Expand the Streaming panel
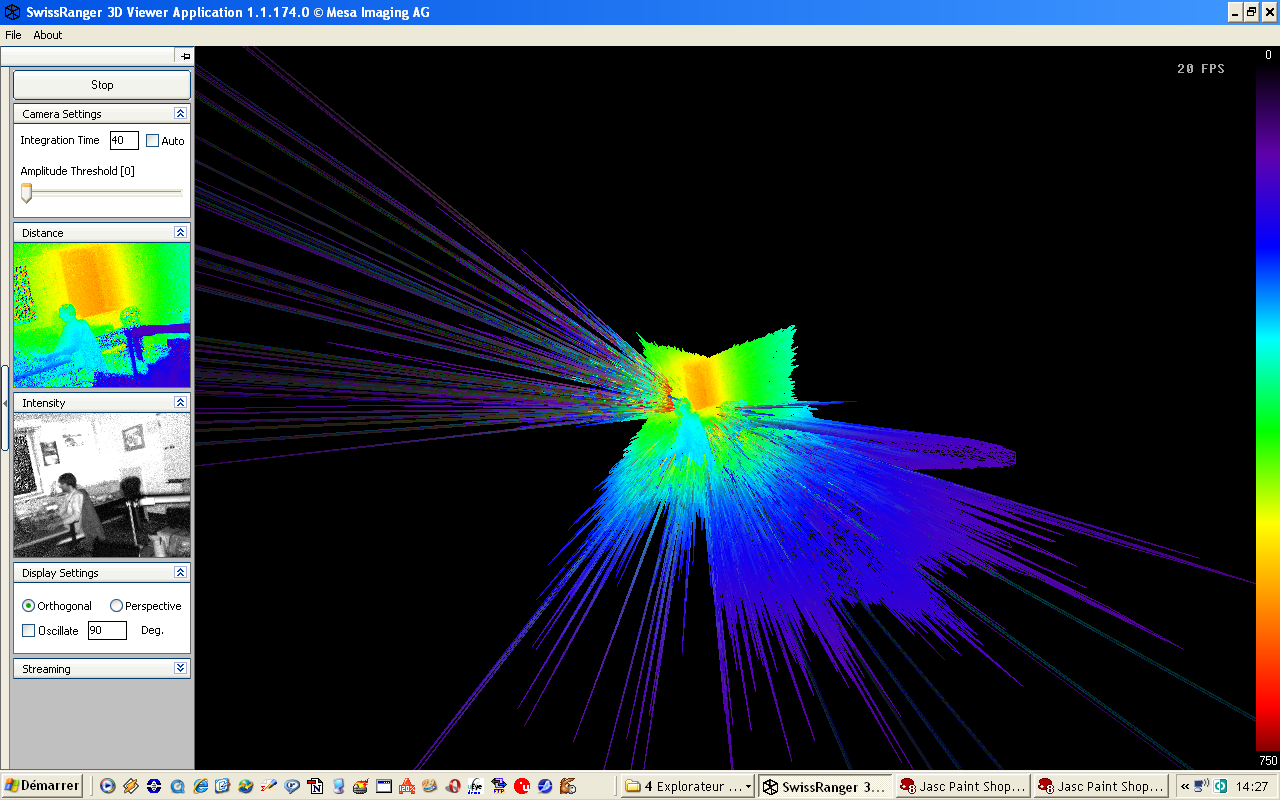Image resolution: width=1280 pixels, height=800 pixels. tap(181, 669)
